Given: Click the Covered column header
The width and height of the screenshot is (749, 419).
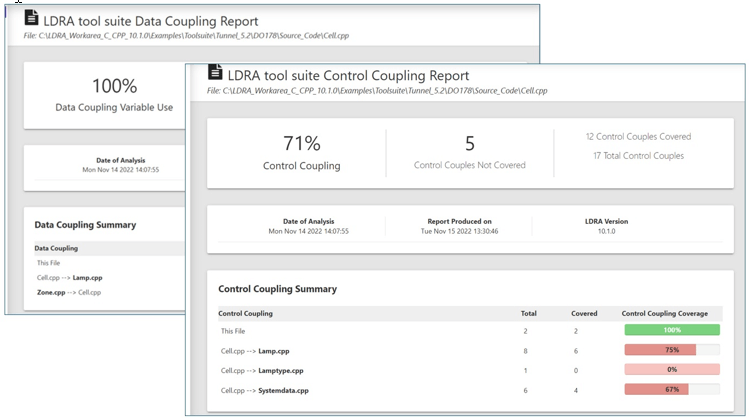Looking at the screenshot, I should coord(584,313).
